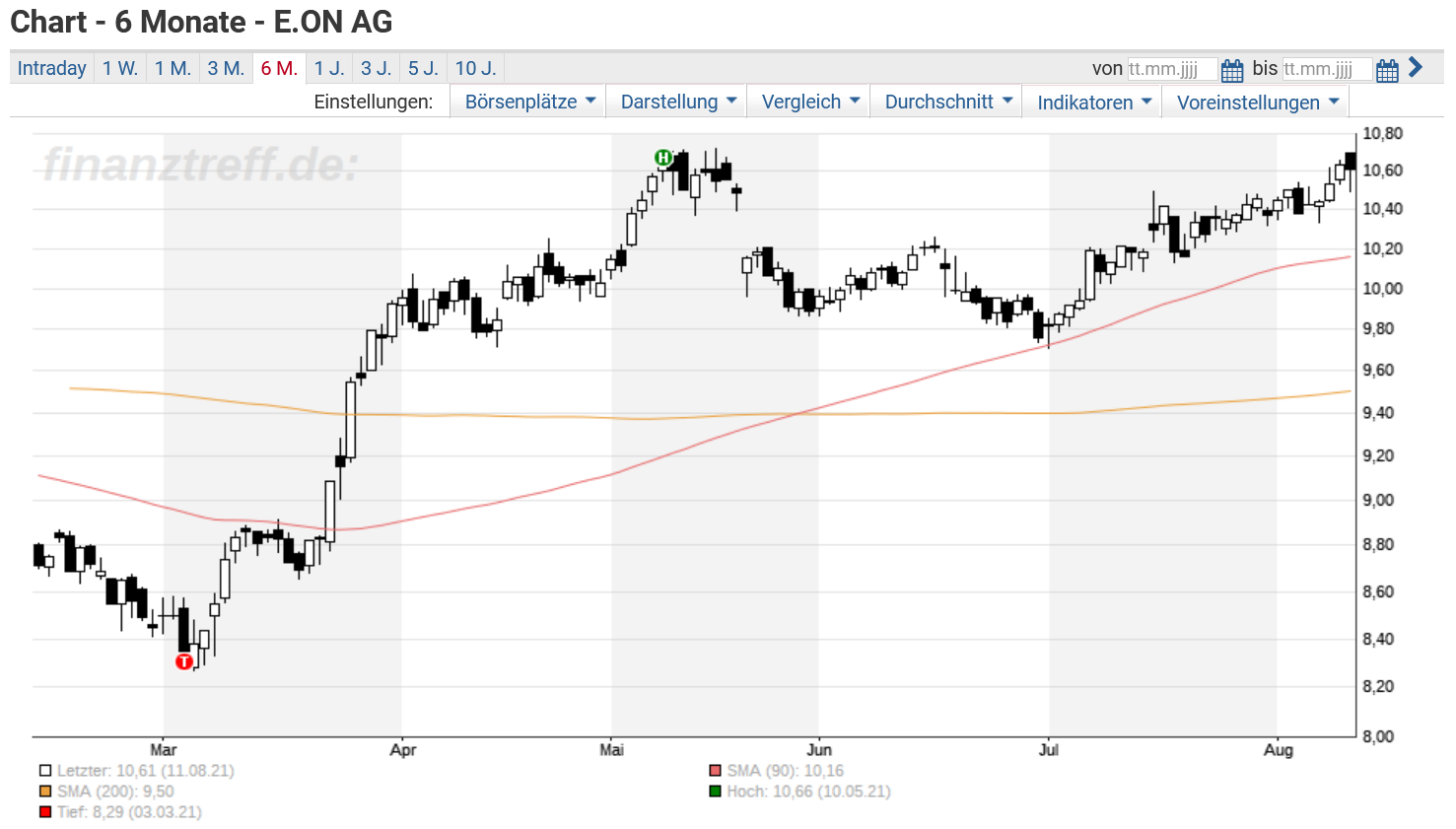Focus the 'bis' end date input field
Image resolution: width=1456 pixels, height=829 pixels.
coord(1327,69)
